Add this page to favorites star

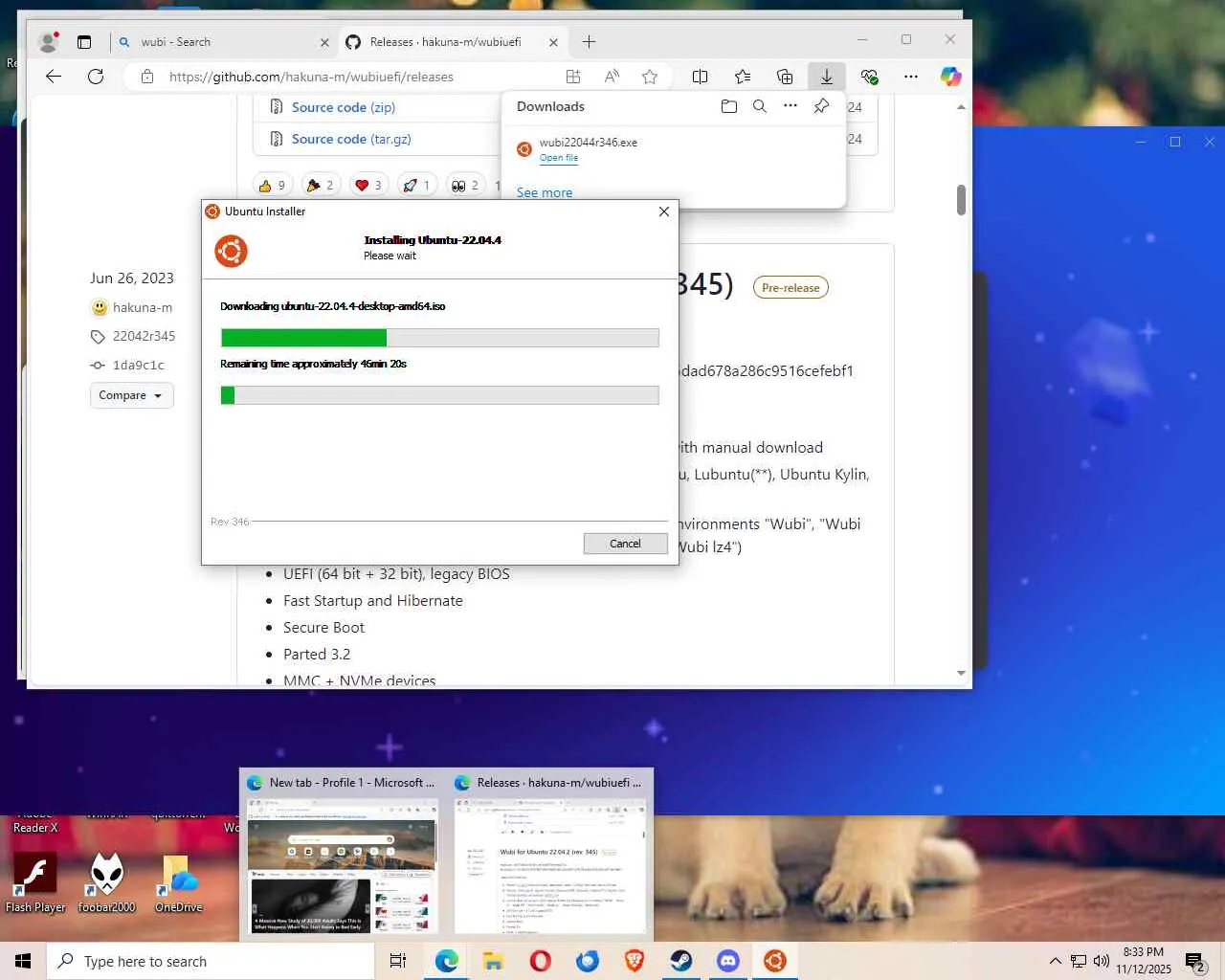[x=650, y=77]
